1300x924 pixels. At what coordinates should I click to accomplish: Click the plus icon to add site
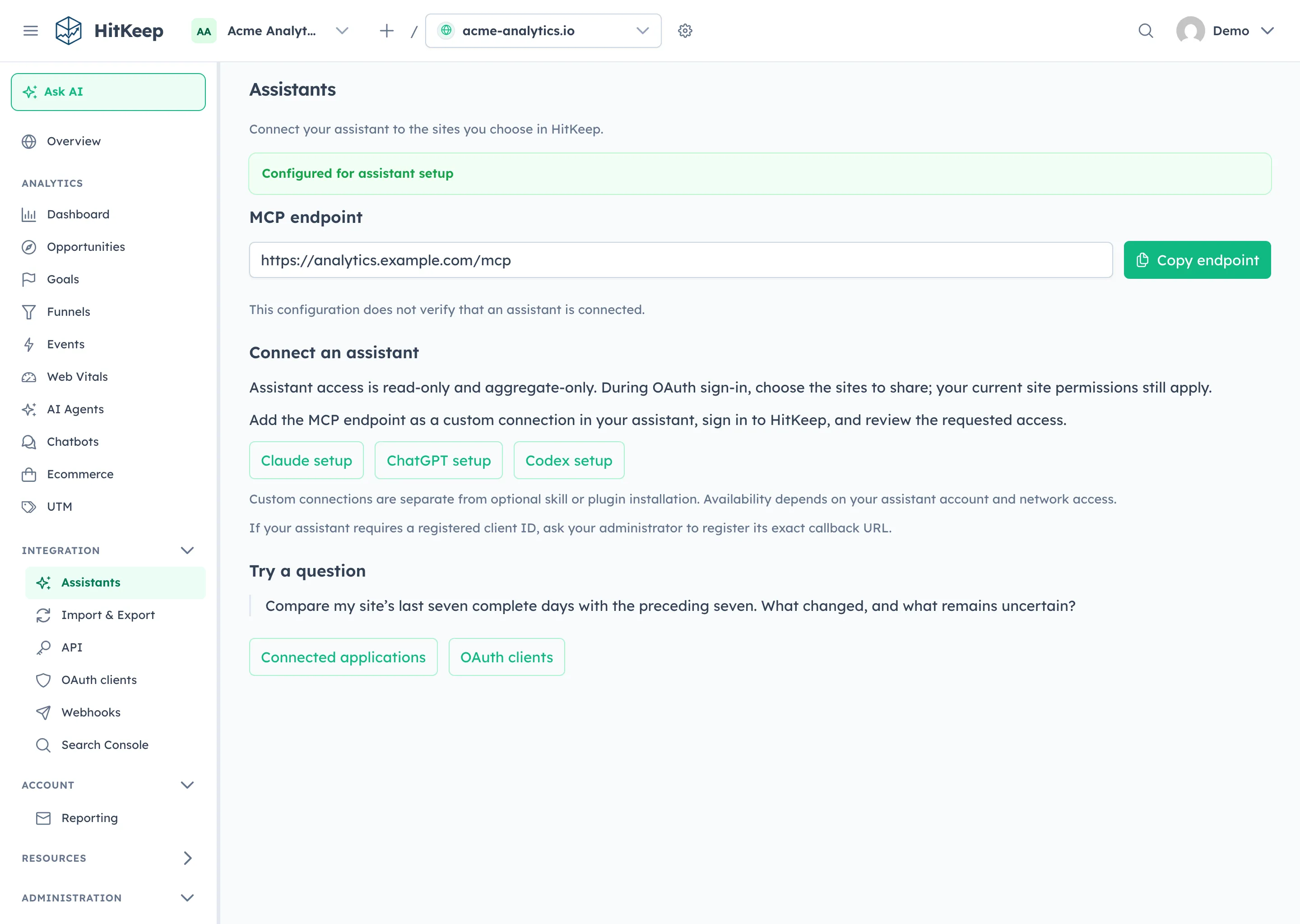[386, 31]
